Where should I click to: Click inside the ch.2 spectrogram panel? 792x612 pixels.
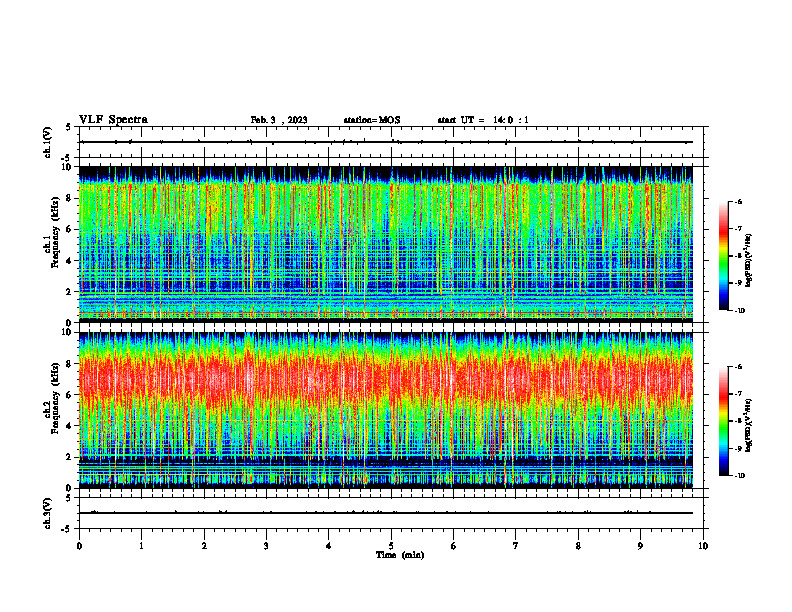pyautogui.click(x=385, y=410)
